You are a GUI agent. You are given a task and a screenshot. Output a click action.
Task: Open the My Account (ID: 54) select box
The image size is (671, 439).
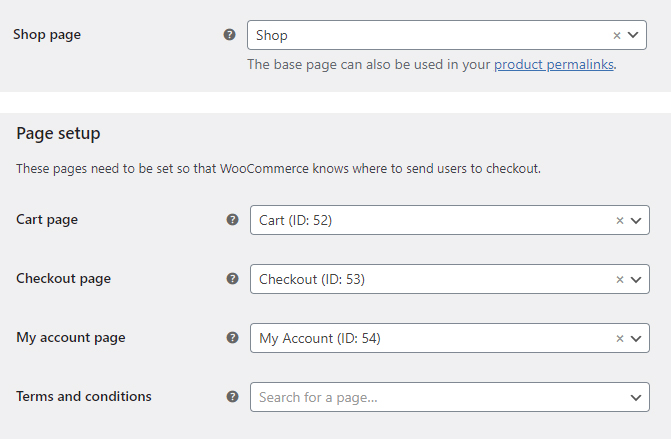click(x=450, y=338)
